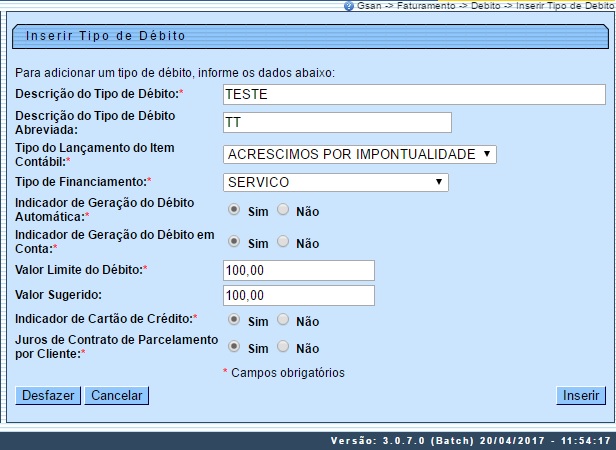Screen dimensions: 616x450
Task: Click the Valor Sugerido input box
Action: coord(298,295)
